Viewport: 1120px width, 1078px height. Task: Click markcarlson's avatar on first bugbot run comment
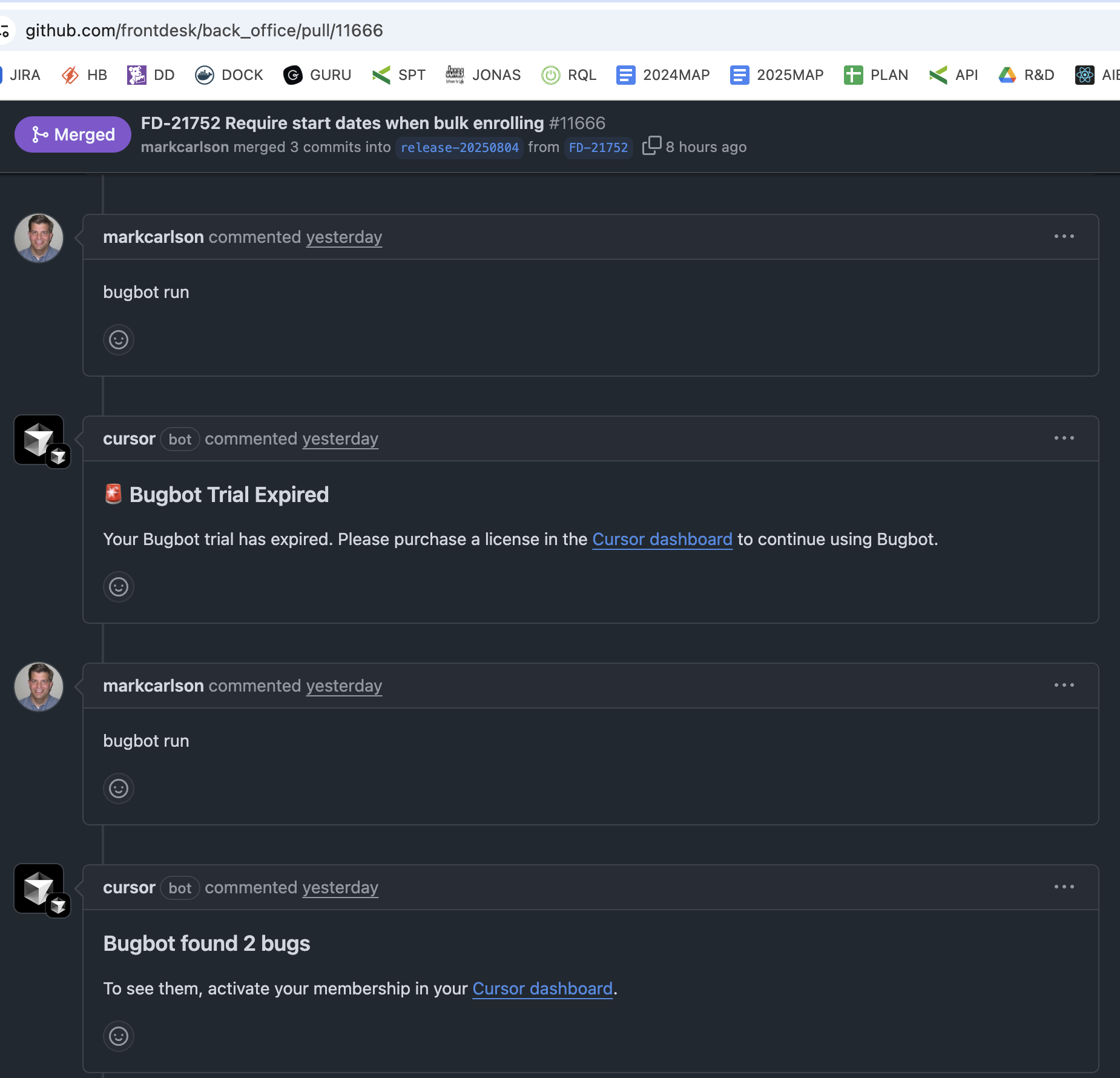pos(39,238)
